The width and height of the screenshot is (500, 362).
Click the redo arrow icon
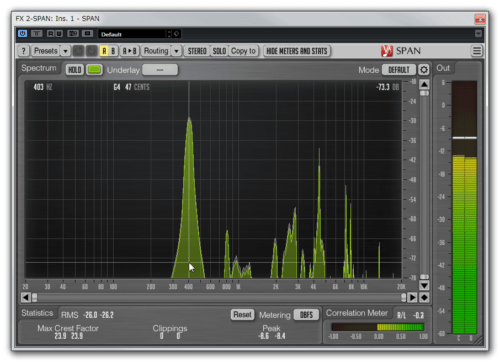pyautogui.click(x=91, y=51)
